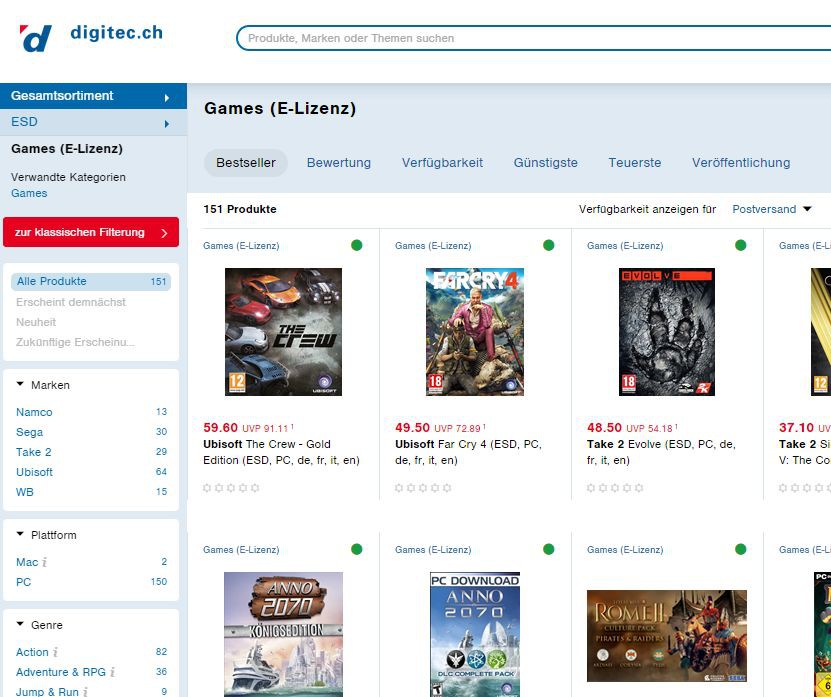Click green availability dot on Far Cry 4 card
This screenshot has width=831, height=697.
click(549, 245)
